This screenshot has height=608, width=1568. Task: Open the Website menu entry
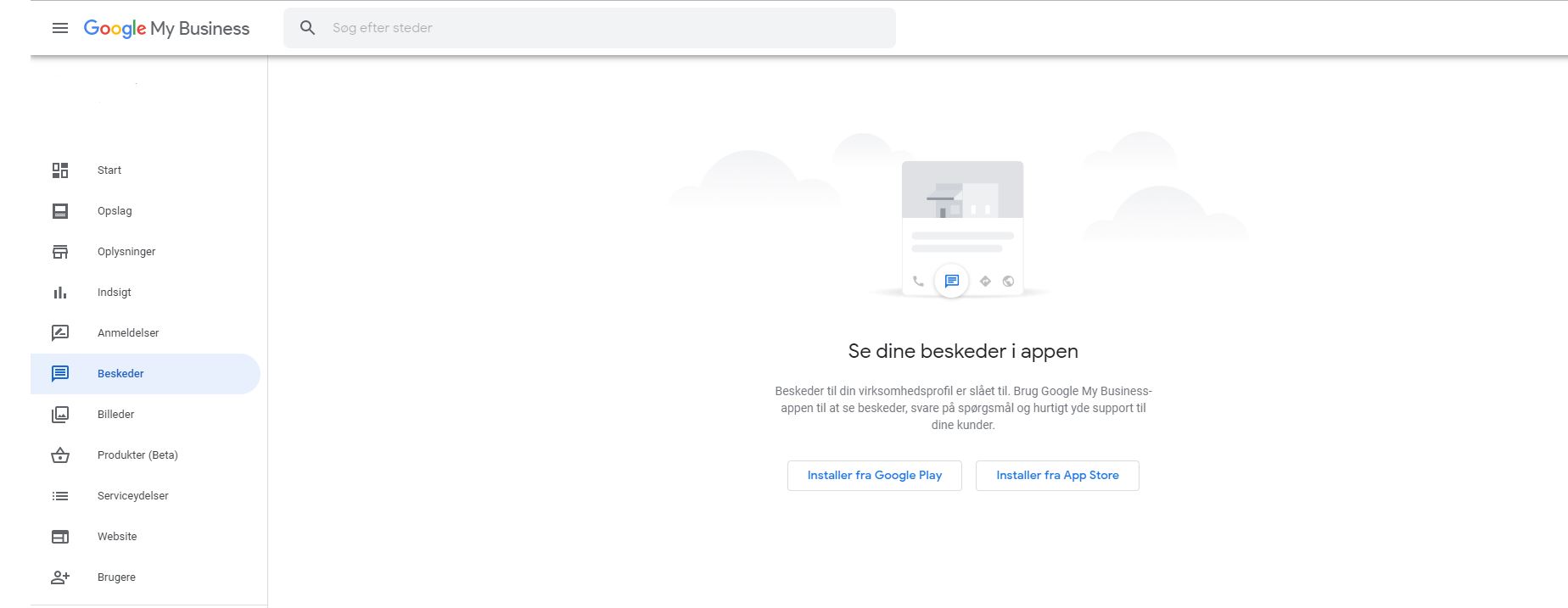coord(145,537)
